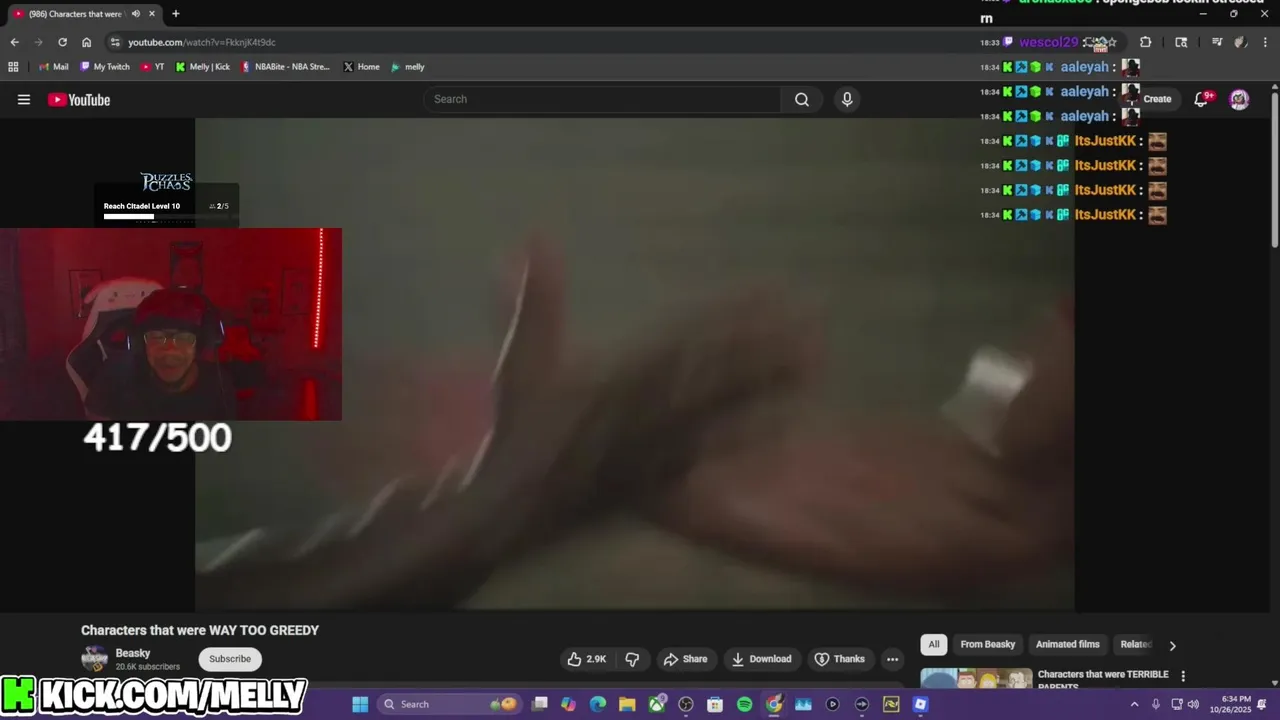Like the video with thumbs up
The height and width of the screenshot is (720, 1280).
[x=587, y=659]
